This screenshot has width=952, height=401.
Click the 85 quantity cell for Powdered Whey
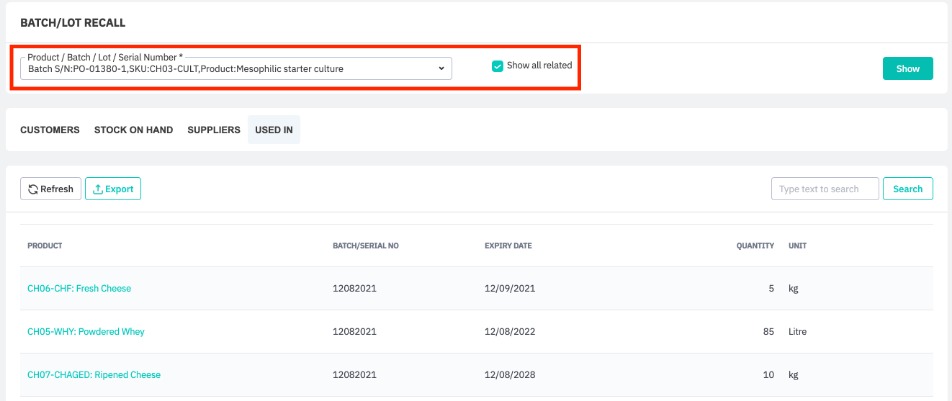click(768, 331)
